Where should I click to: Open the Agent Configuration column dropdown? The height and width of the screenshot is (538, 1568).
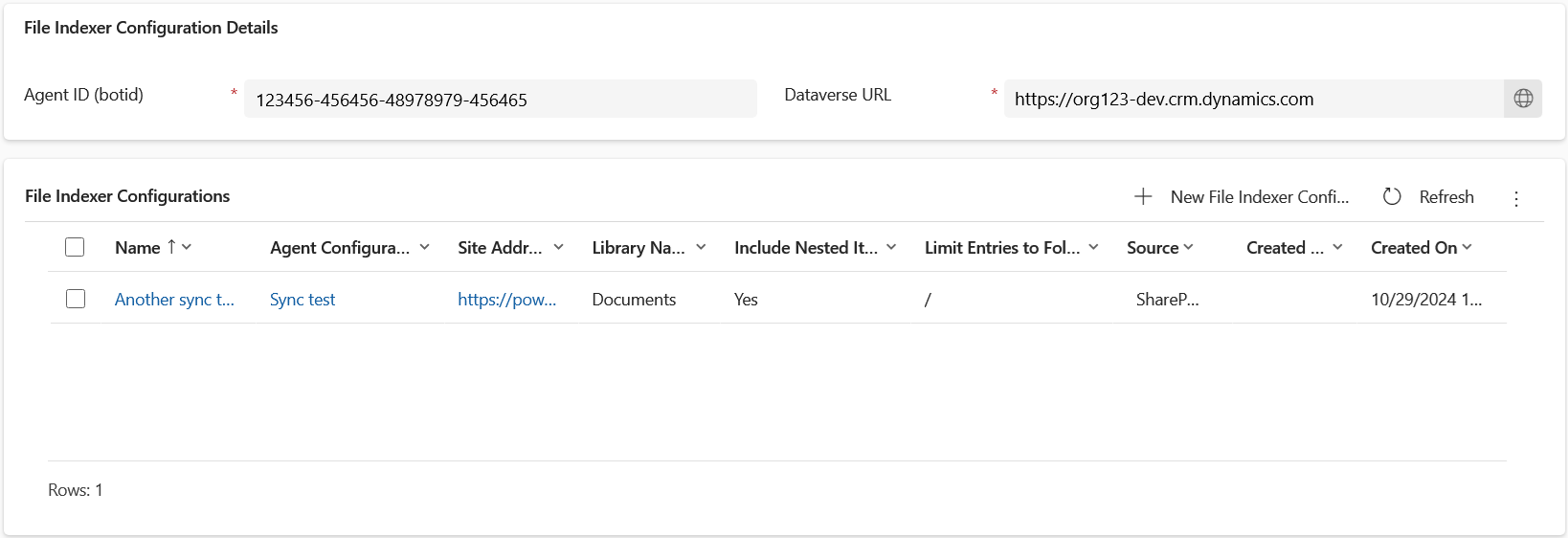(424, 247)
